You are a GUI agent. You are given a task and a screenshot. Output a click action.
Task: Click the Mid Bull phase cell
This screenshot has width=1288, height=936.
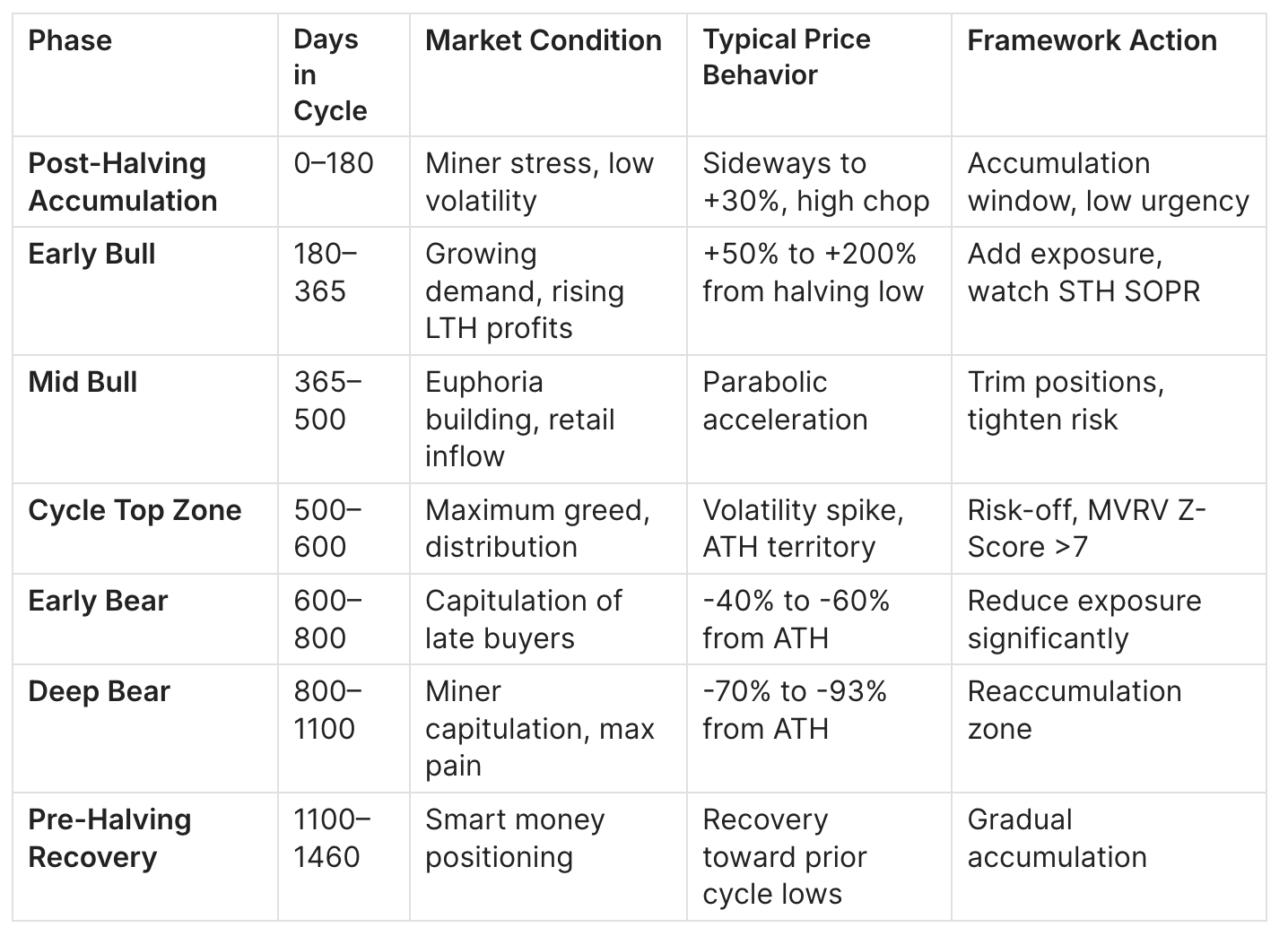point(83,382)
